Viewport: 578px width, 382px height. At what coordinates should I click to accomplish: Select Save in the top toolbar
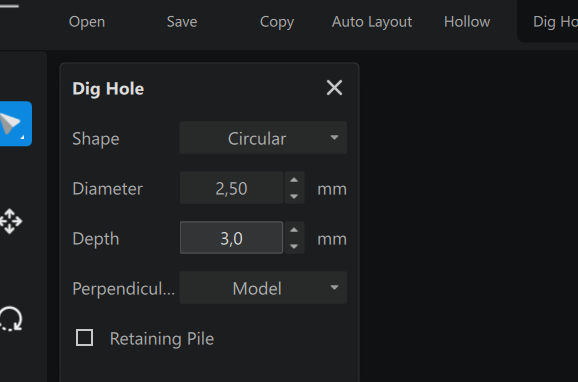click(x=182, y=22)
